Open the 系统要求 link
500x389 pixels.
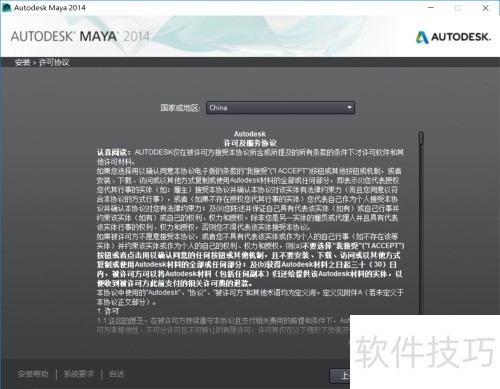(79, 374)
